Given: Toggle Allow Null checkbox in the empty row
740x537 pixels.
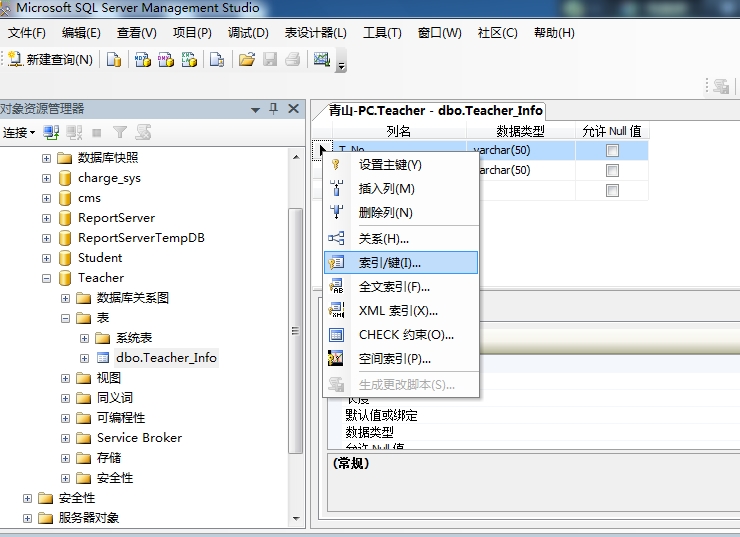Looking at the screenshot, I should (612, 190).
